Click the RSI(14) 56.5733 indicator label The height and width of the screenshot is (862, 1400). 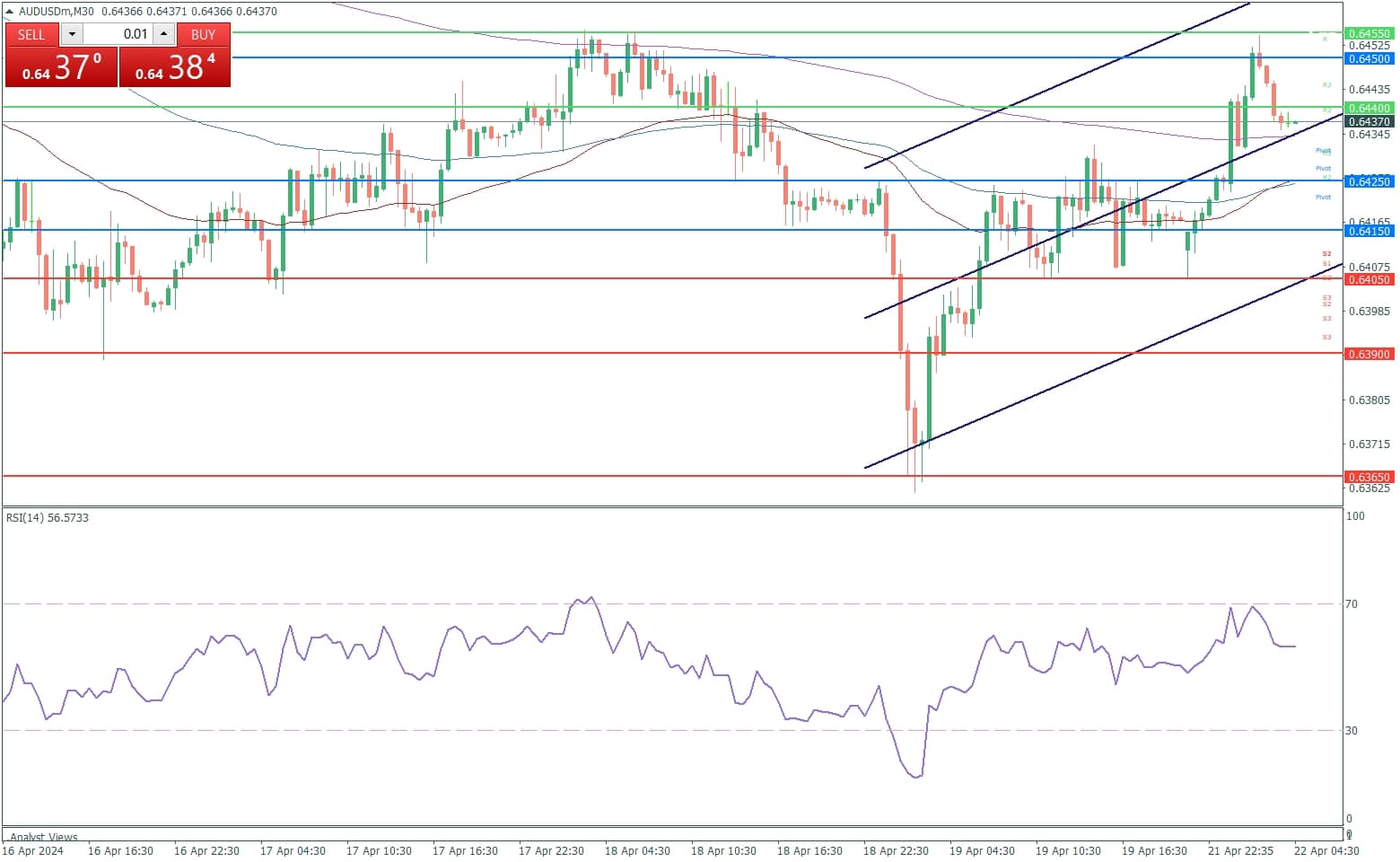[48, 518]
